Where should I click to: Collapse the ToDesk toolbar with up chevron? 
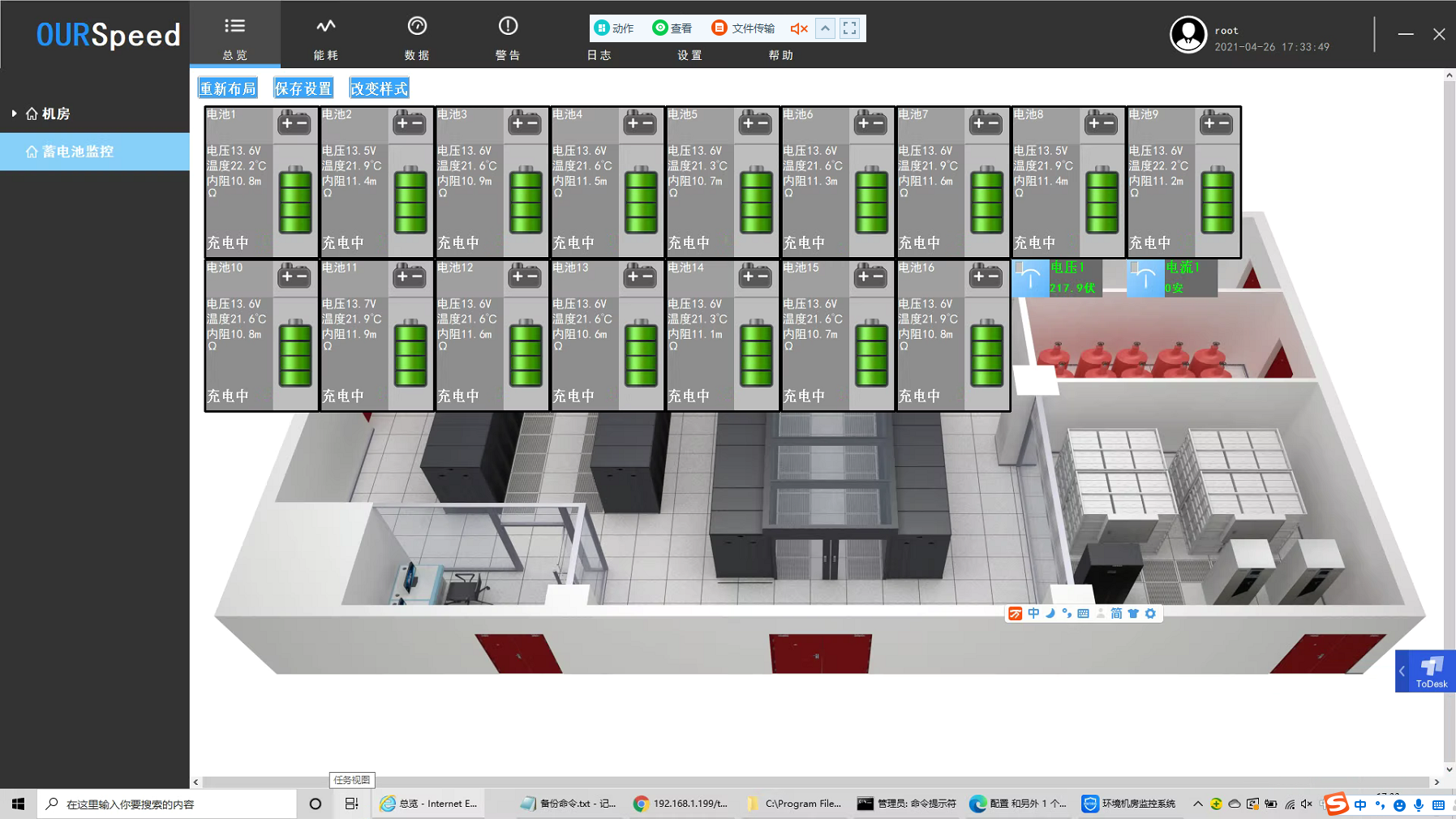825,28
